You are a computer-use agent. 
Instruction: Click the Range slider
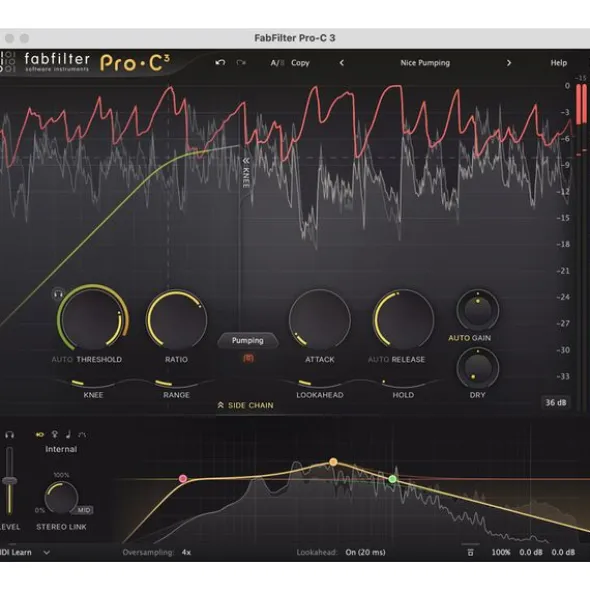[176, 383]
